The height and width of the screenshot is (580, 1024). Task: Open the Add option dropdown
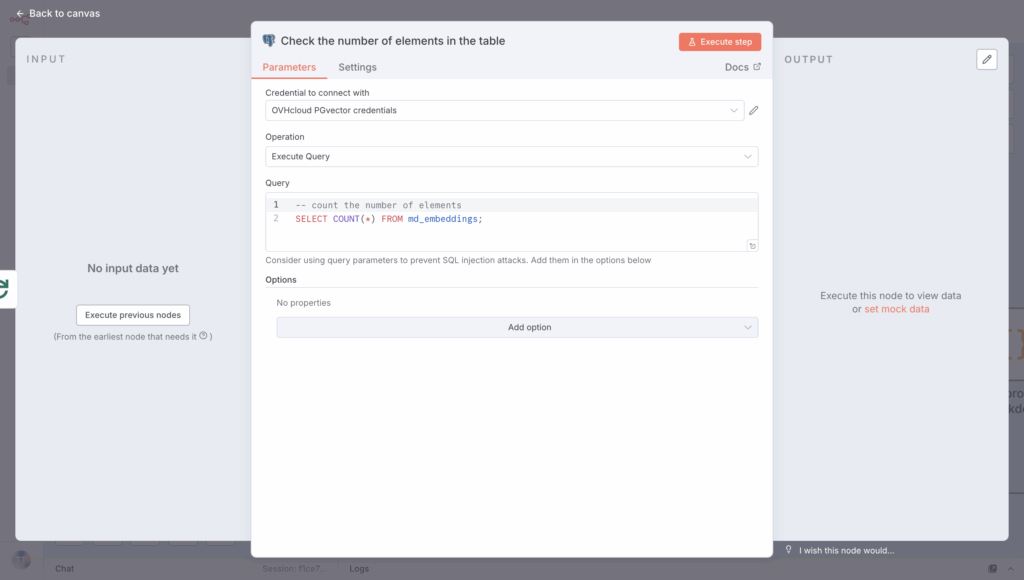pyautogui.click(x=517, y=328)
